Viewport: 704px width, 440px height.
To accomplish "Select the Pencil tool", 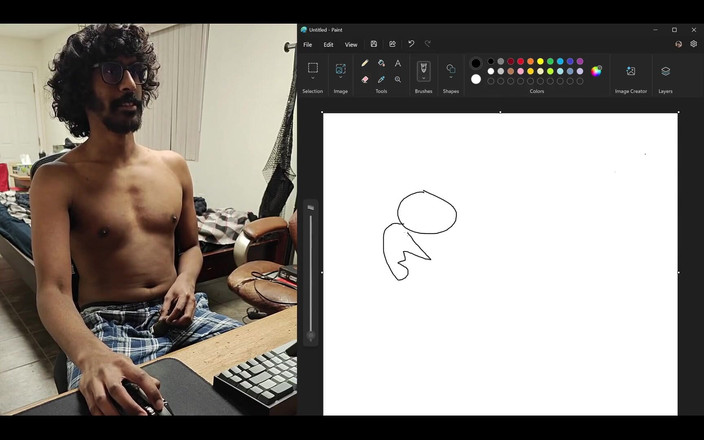I will tap(365, 63).
